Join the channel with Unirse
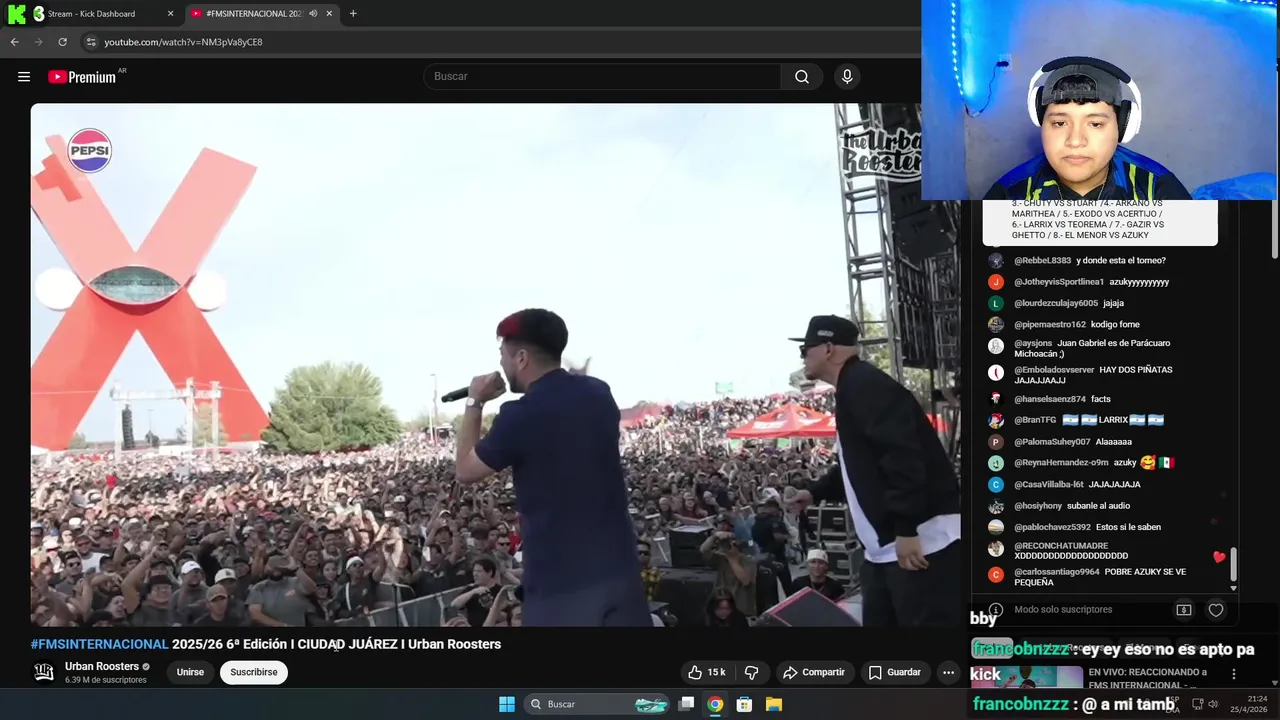The height and width of the screenshot is (720, 1280). coord(190,672)
